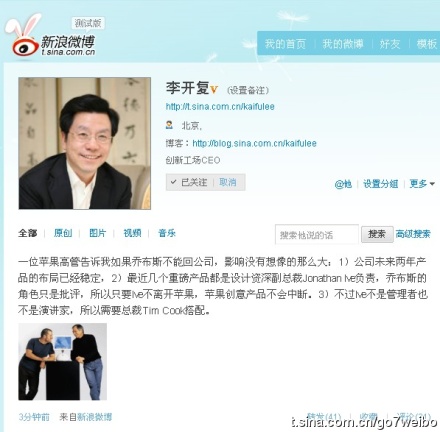Switch to the 音乐 filter tab
The image size is (440, 432).
(x=167, y=233)
